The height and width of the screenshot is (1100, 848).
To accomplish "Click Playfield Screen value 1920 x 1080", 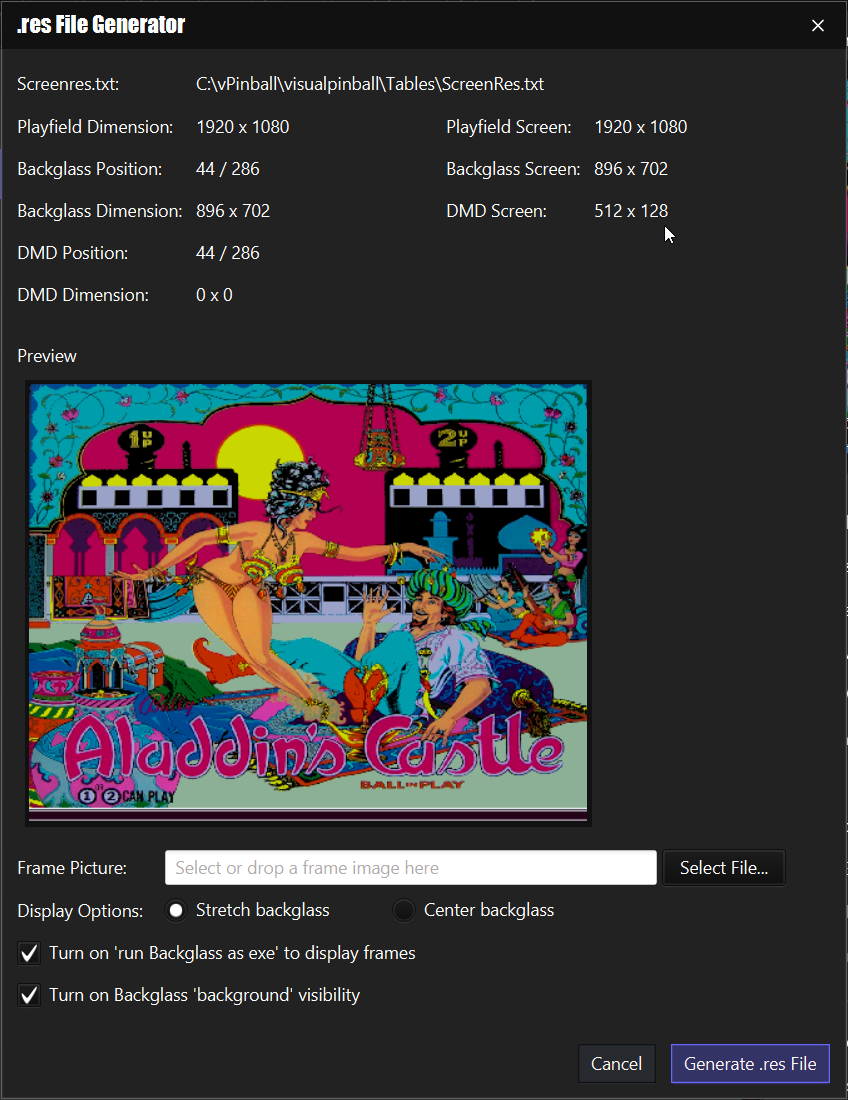I will (x=640, y=127).
